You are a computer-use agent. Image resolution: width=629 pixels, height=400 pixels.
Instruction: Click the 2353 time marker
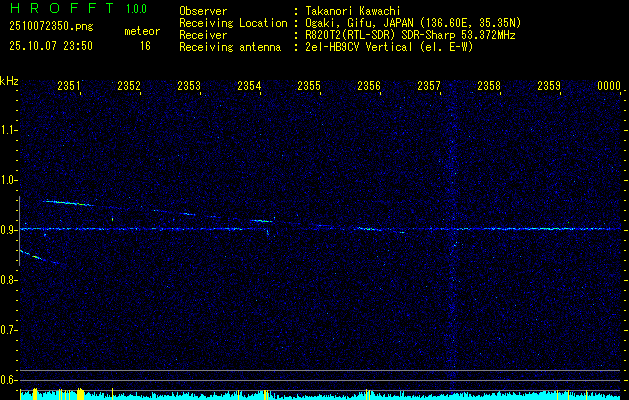(x=189, y=86)
